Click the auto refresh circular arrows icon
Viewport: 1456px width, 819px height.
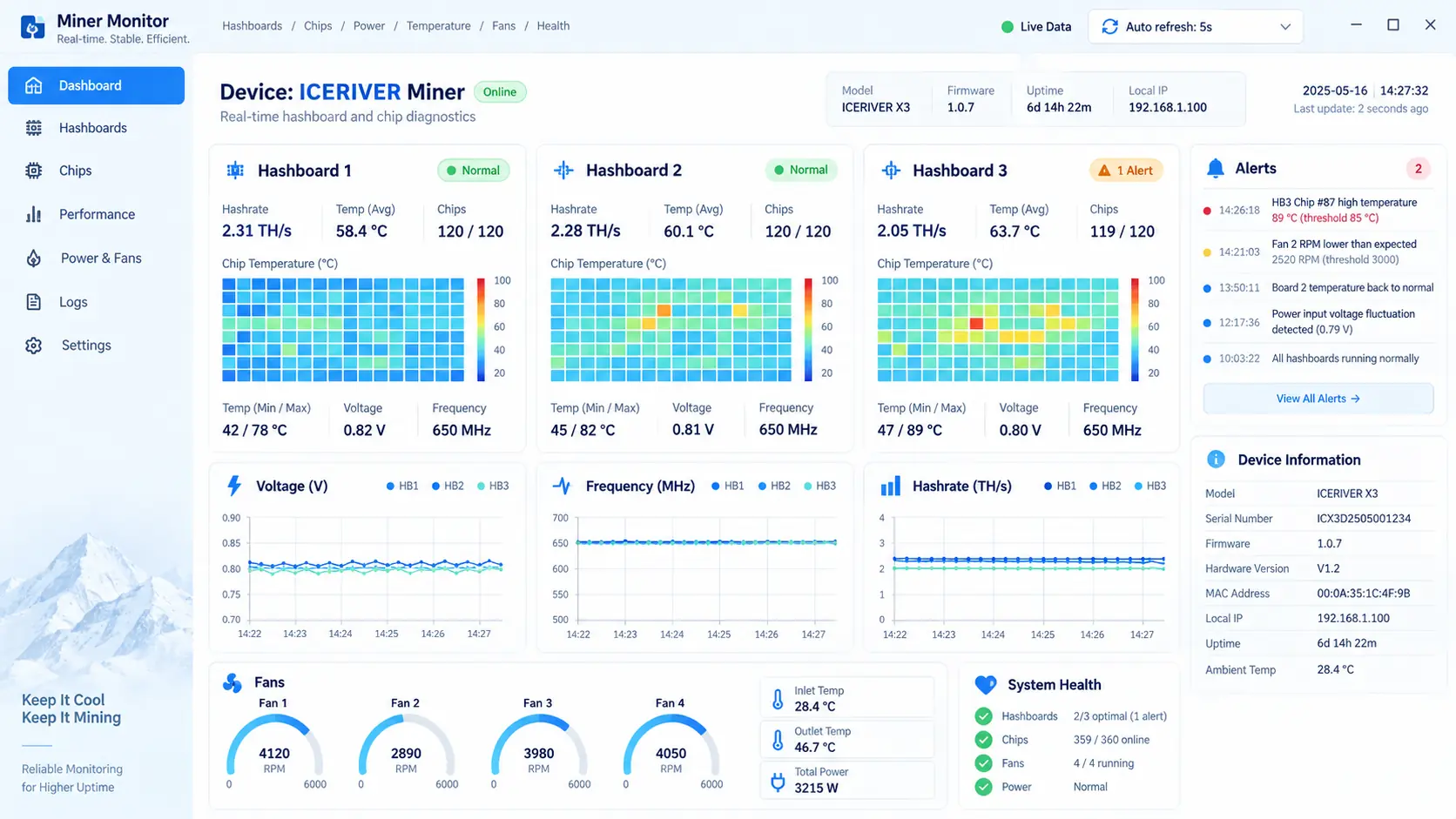coord(1109,27)
